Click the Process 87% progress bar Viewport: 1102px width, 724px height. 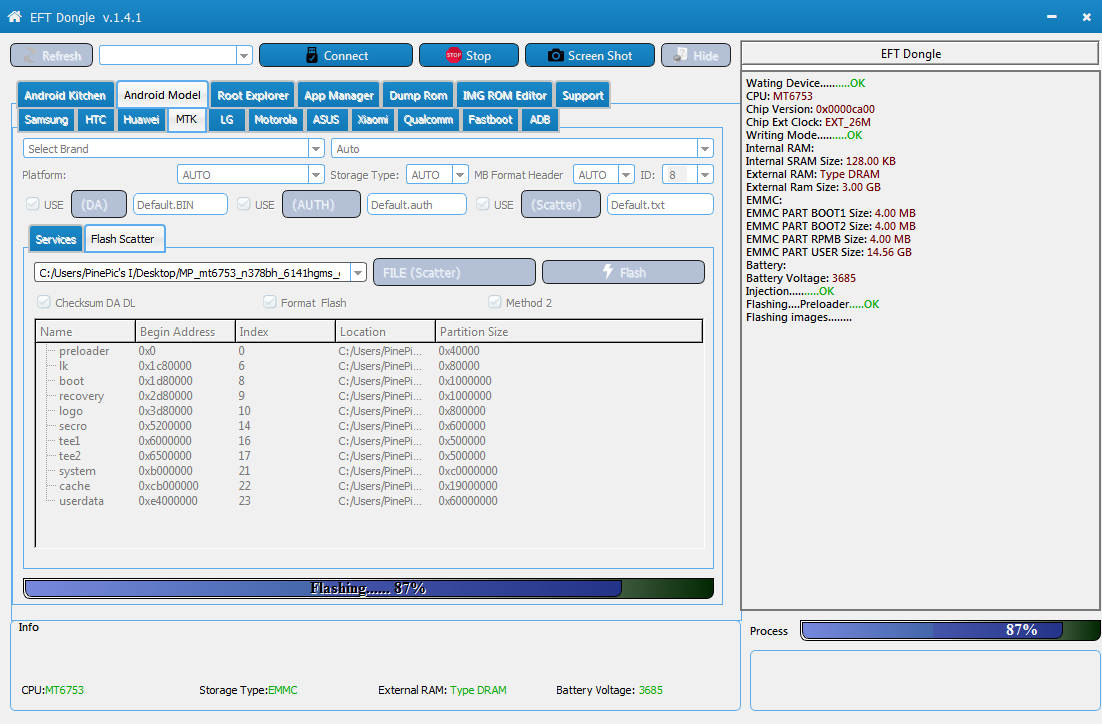click(949, 630)
